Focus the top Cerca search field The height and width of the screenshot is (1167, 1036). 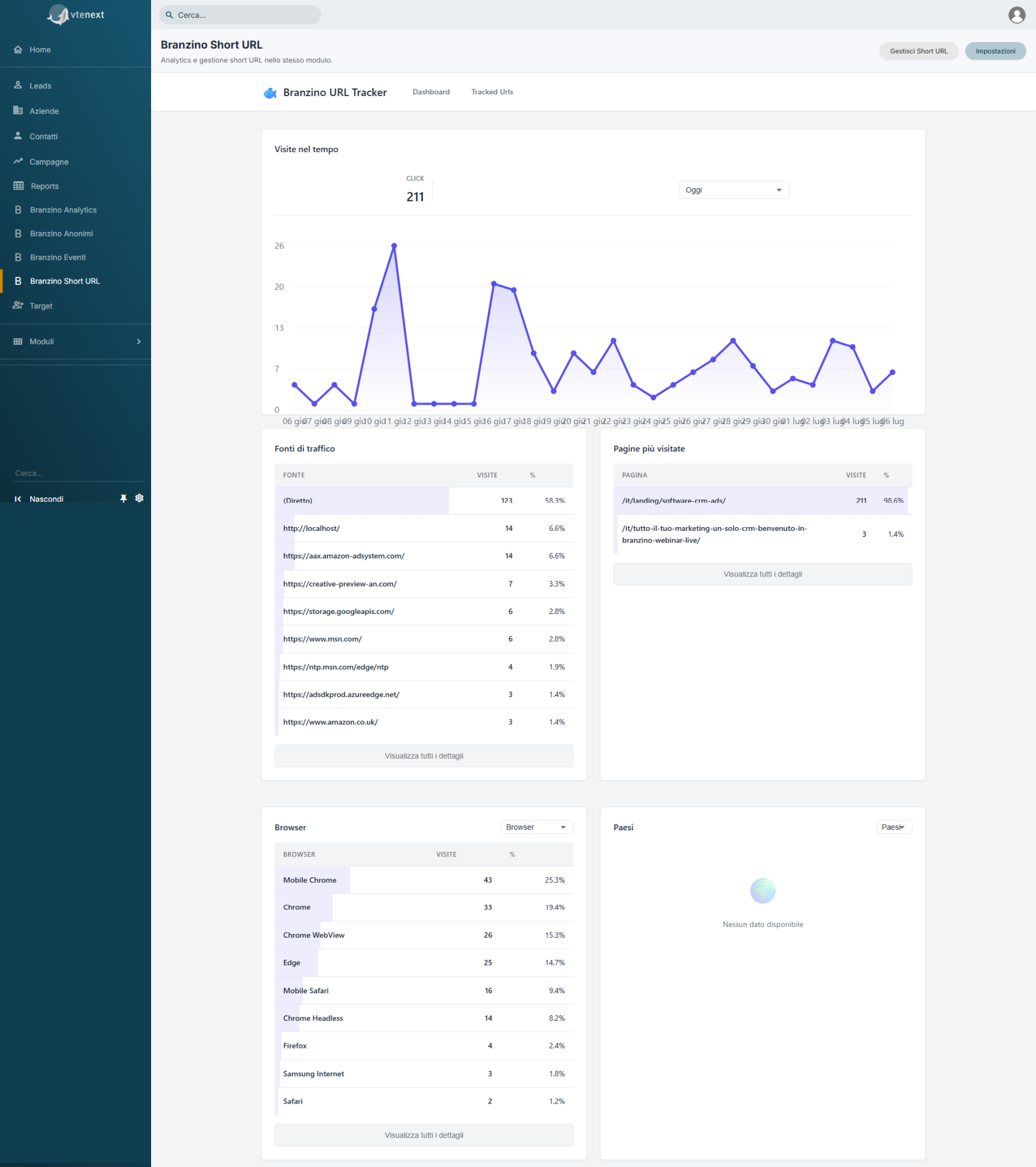[240, 15]
